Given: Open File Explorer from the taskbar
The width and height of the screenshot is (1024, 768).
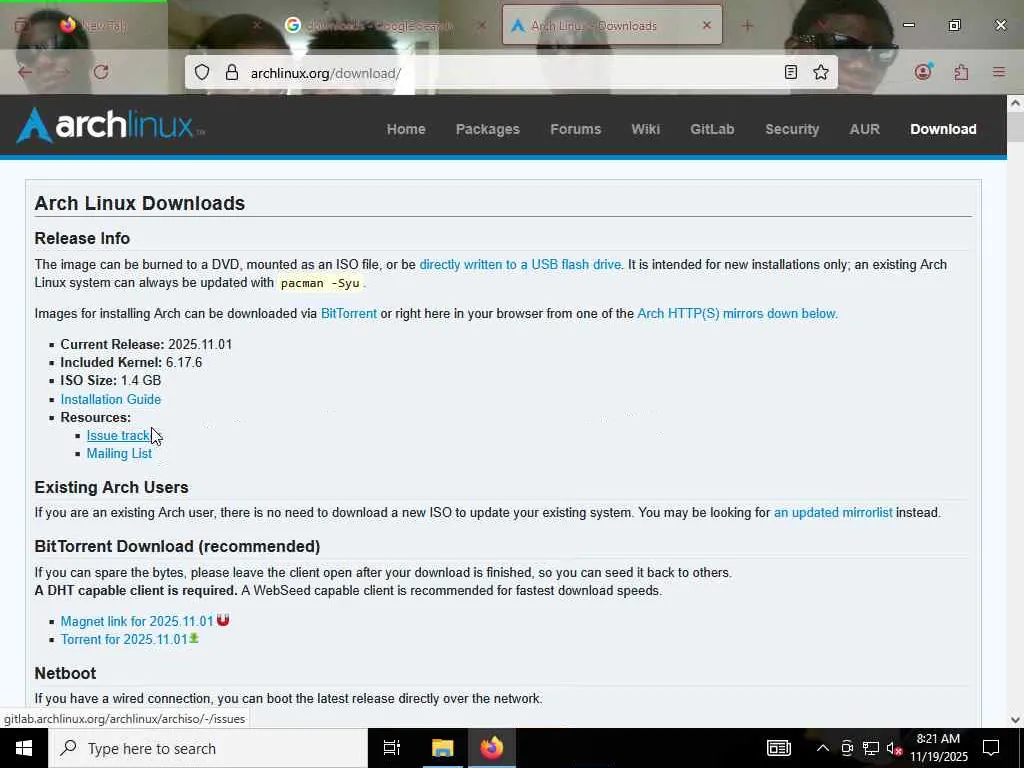Looking at the screenshot, I should pyautogui.click(x=442, y=748).
